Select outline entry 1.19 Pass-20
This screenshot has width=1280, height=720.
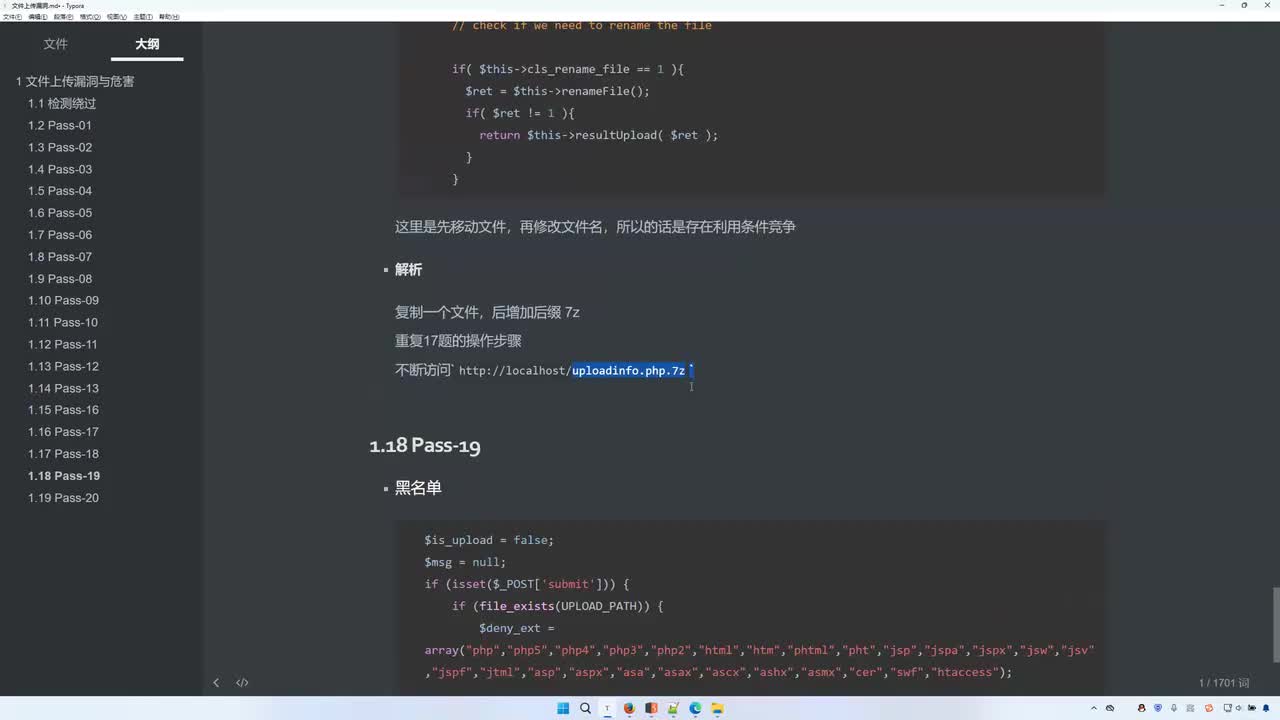[63, 498]
